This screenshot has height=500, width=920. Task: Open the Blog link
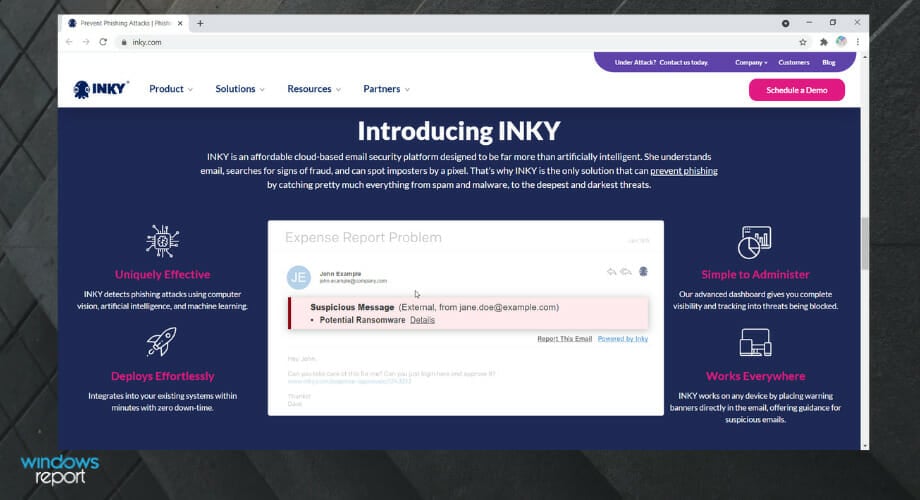[828, 62]
